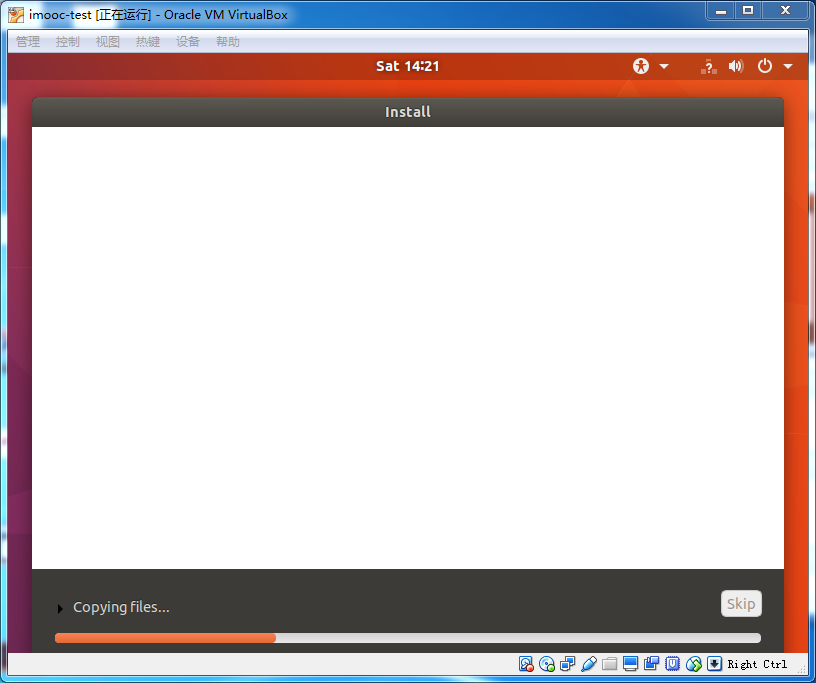Click the keyboard capture arrow icon

tap(715, 664)
